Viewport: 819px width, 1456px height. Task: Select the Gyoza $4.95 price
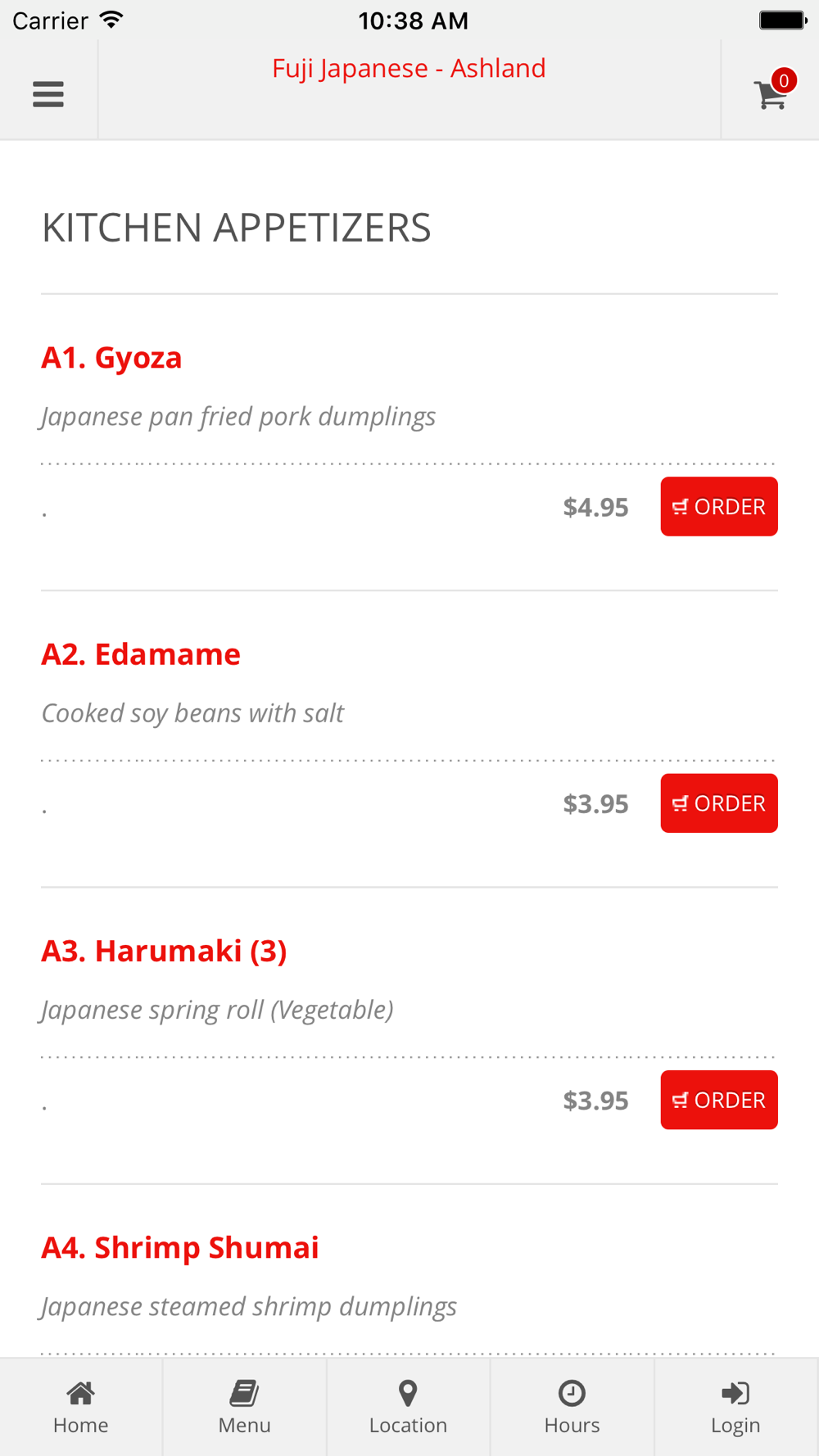click(x=595, y=508)
